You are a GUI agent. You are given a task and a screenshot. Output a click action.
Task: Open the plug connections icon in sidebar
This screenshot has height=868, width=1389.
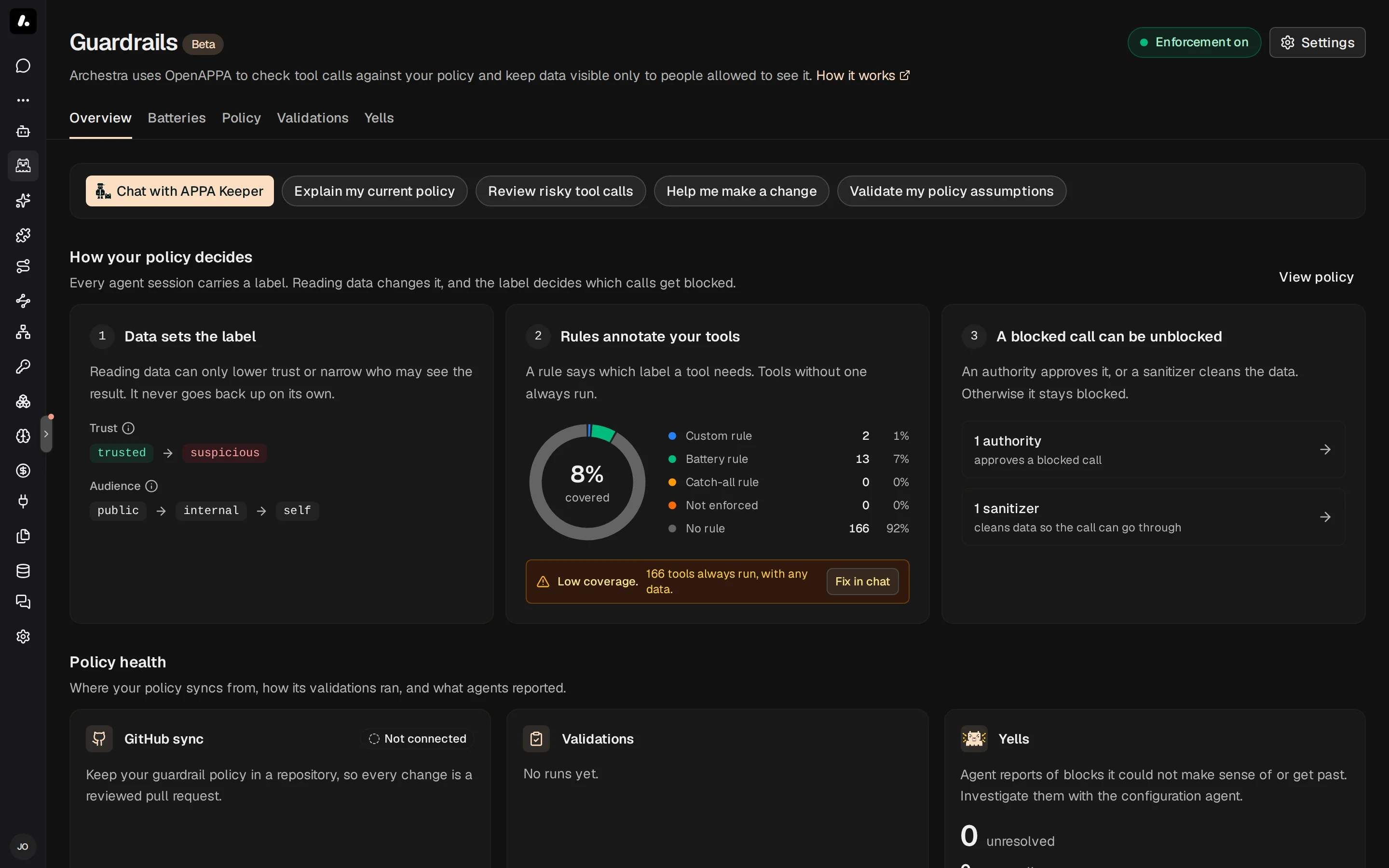tap(23, 502)
